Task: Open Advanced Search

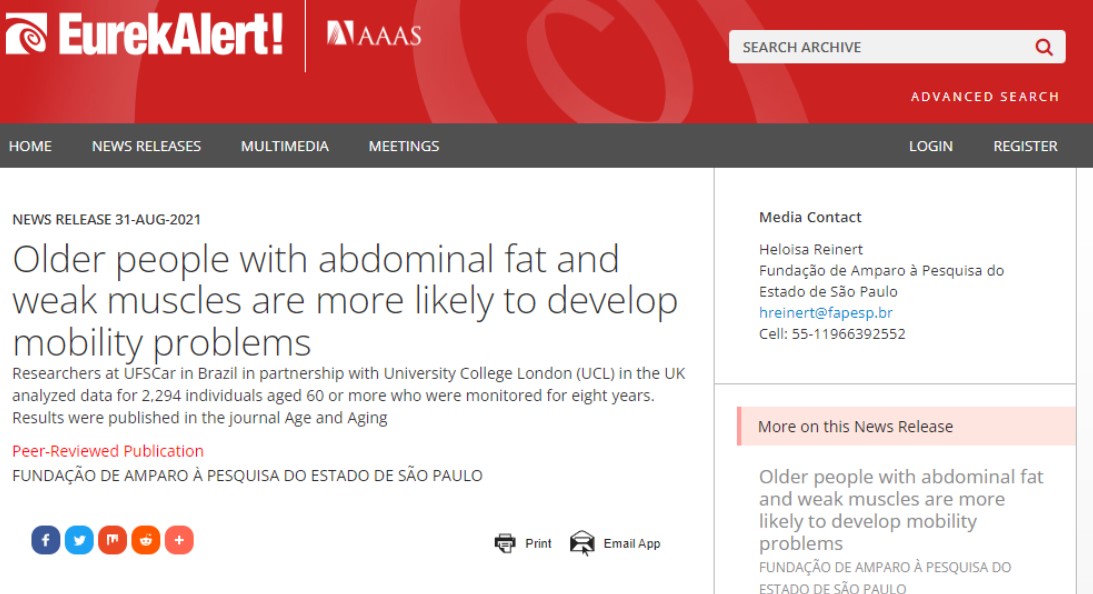Action: point(984,97)
